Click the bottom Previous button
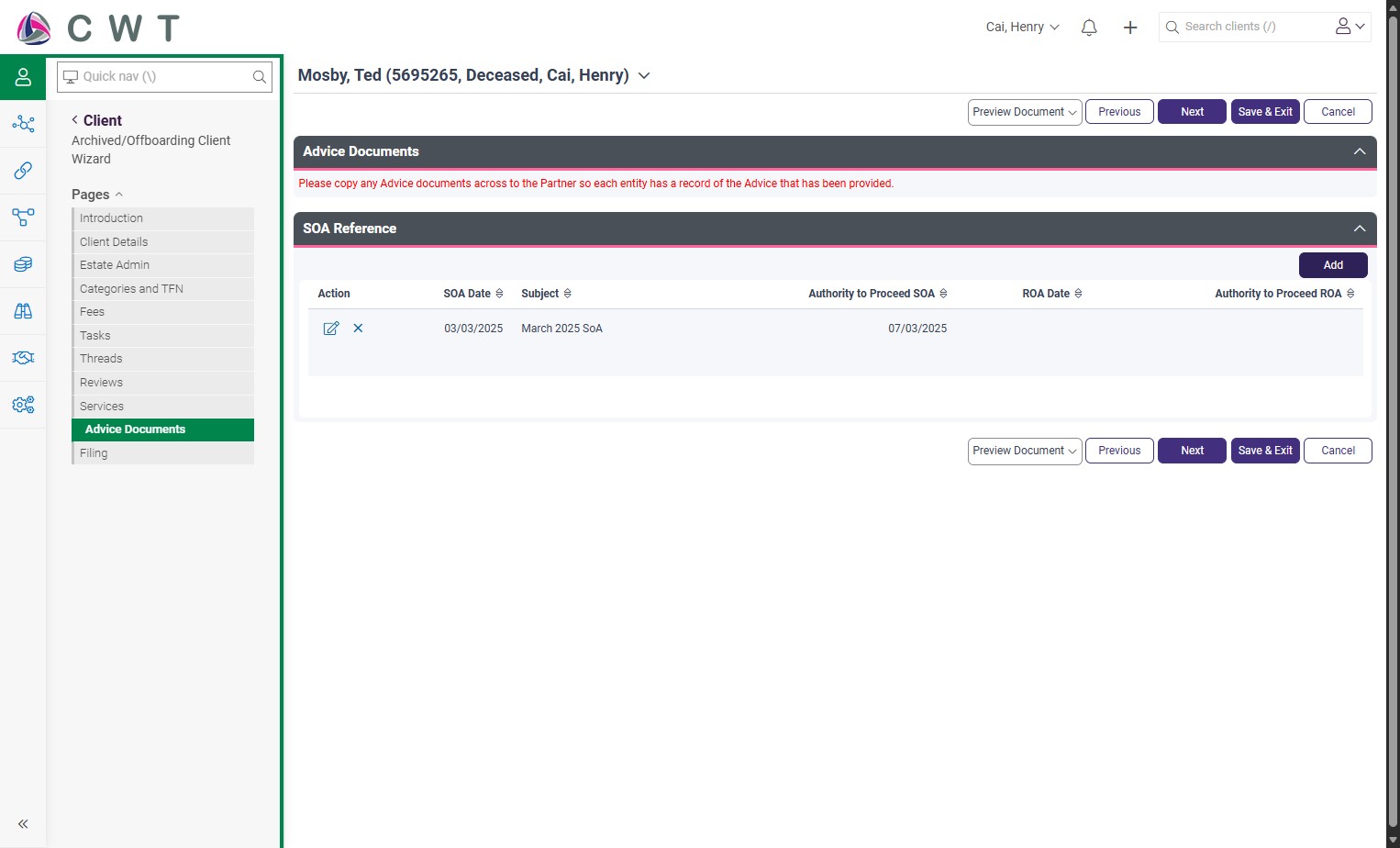Image resolution: width=1400 pixels, height=848 pixels. [1119, 451]
